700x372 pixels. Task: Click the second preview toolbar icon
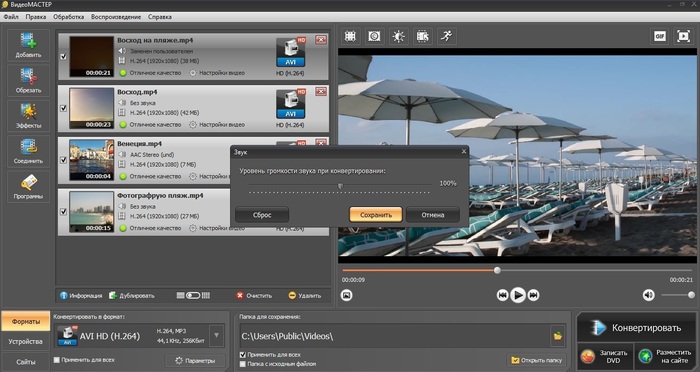point(374,36)
